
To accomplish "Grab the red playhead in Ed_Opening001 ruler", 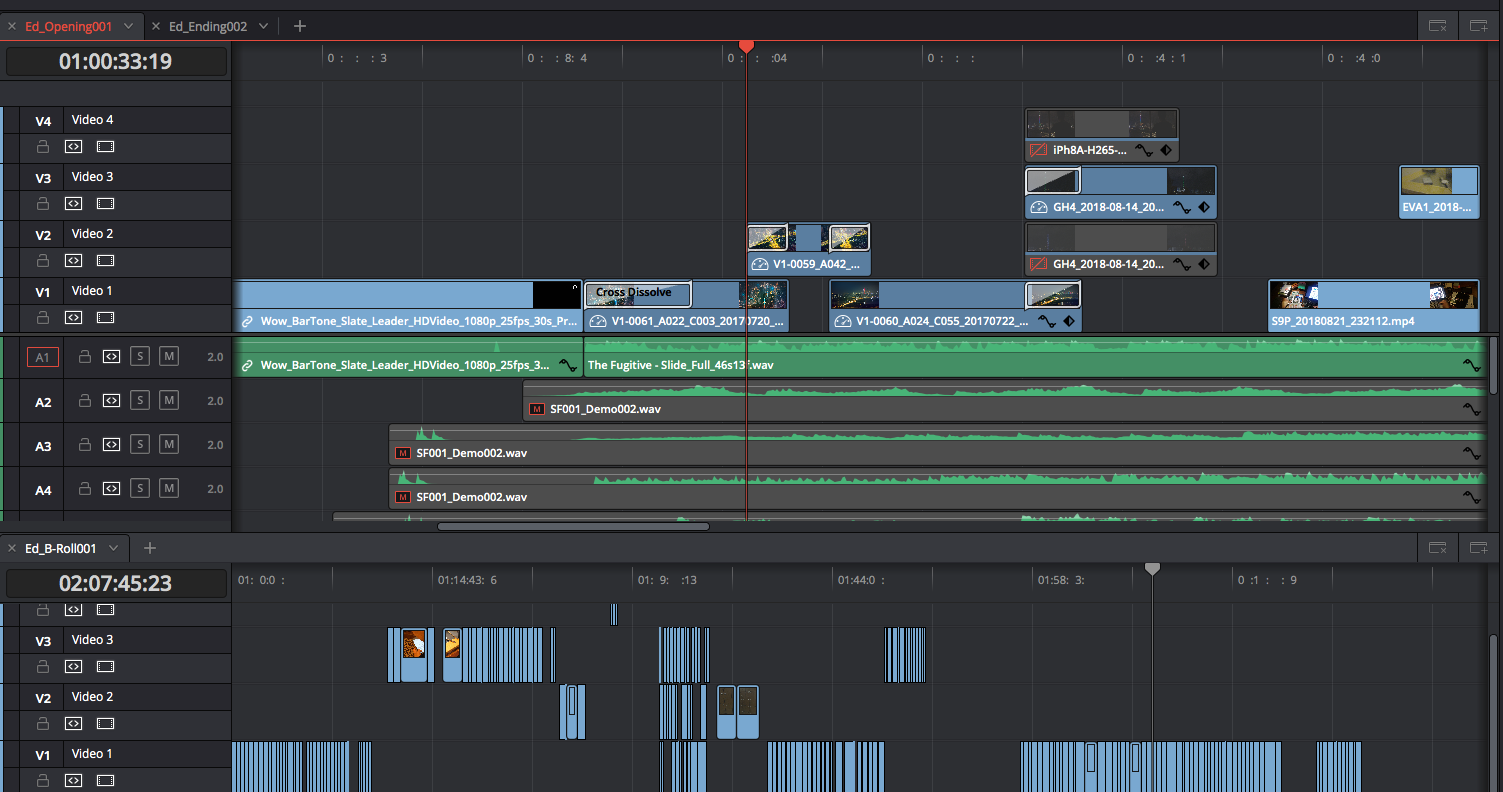I will point(746,46).
